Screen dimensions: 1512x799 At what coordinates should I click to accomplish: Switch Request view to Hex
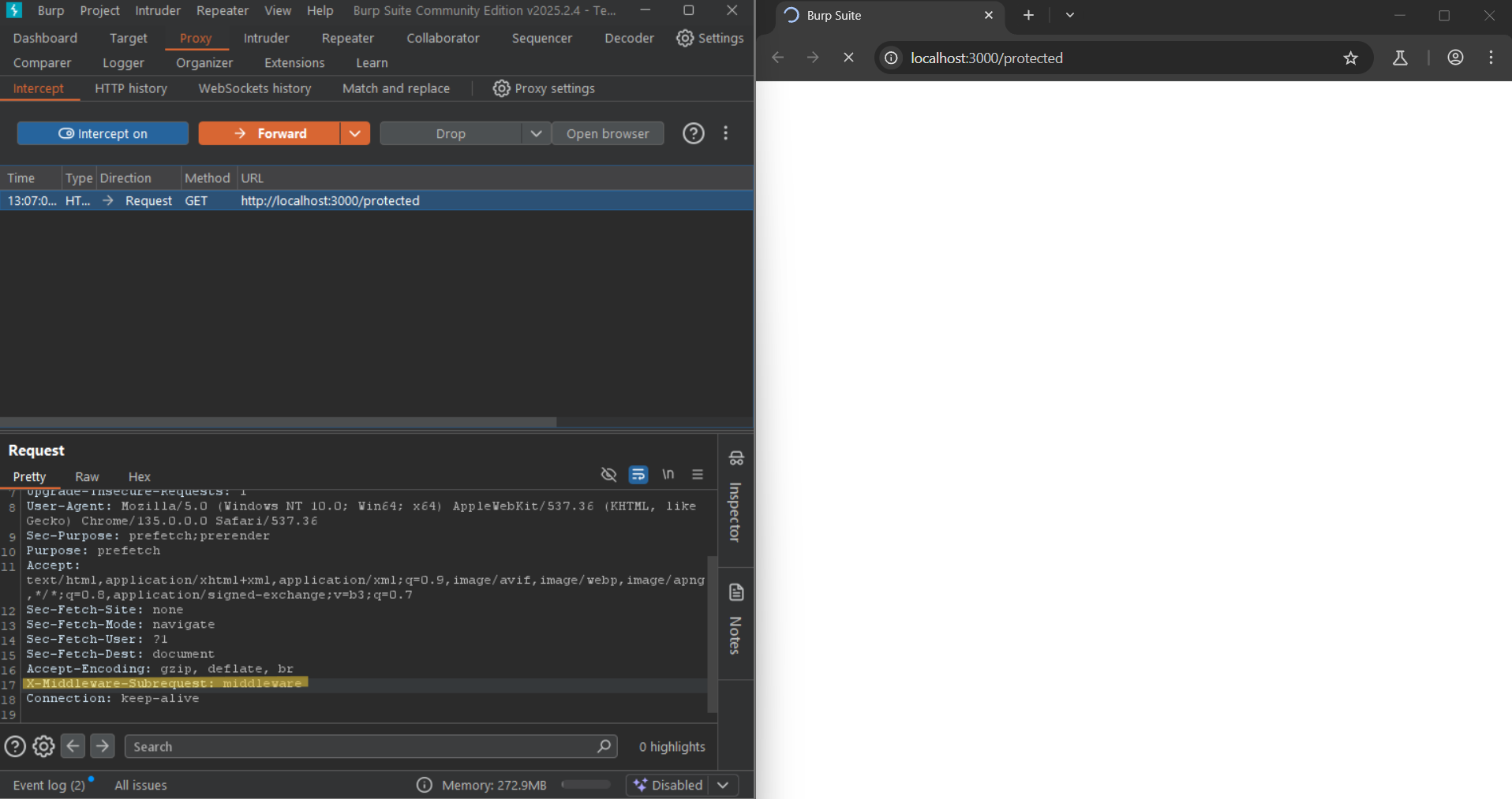click(139, 476)
